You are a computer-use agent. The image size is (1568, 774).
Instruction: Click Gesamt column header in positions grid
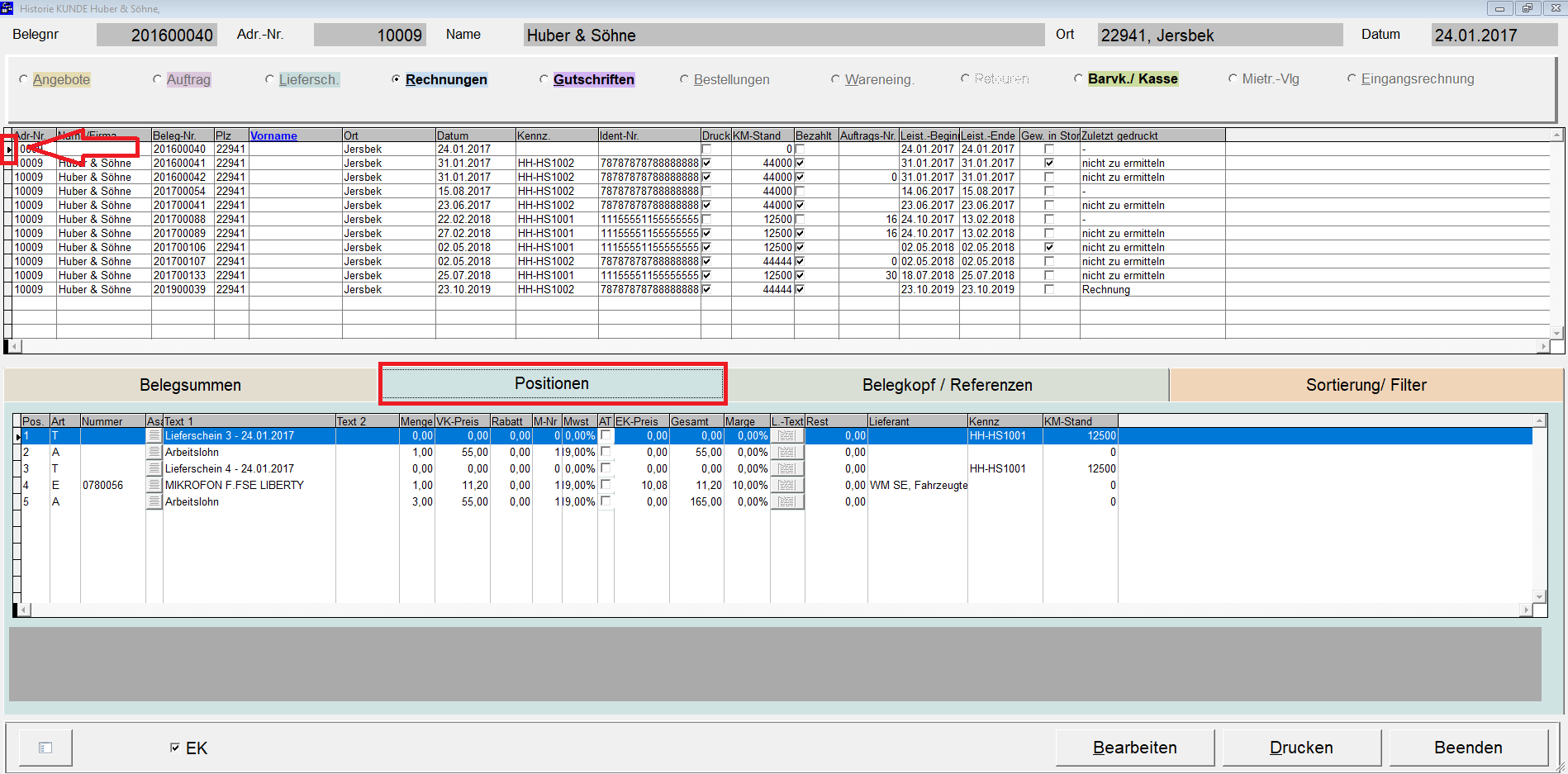[x=696, y=421]
